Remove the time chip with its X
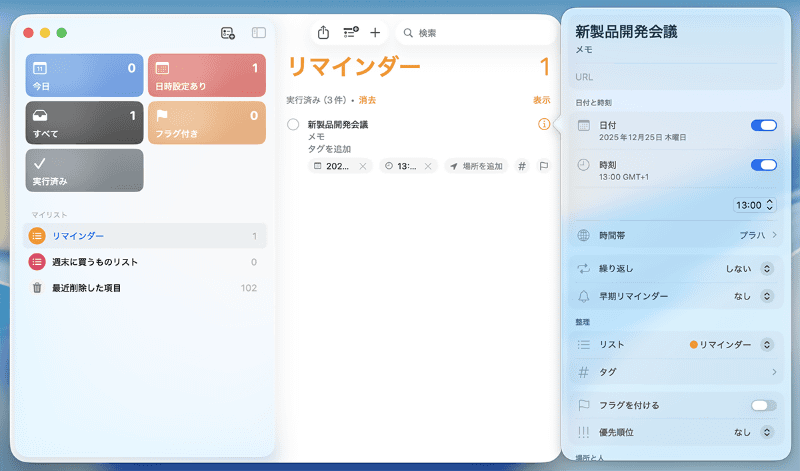This screenshot has width=800, height=471. pos(428,166)
